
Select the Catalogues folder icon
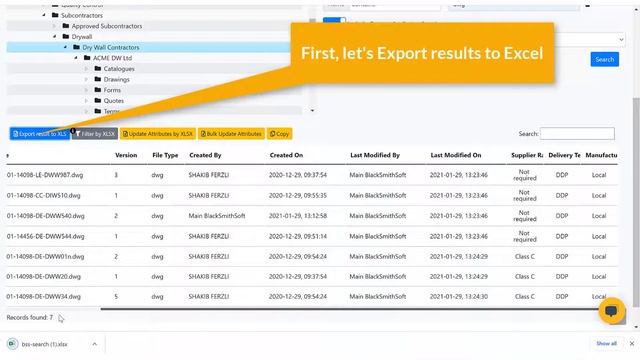(x=98, y=68)
